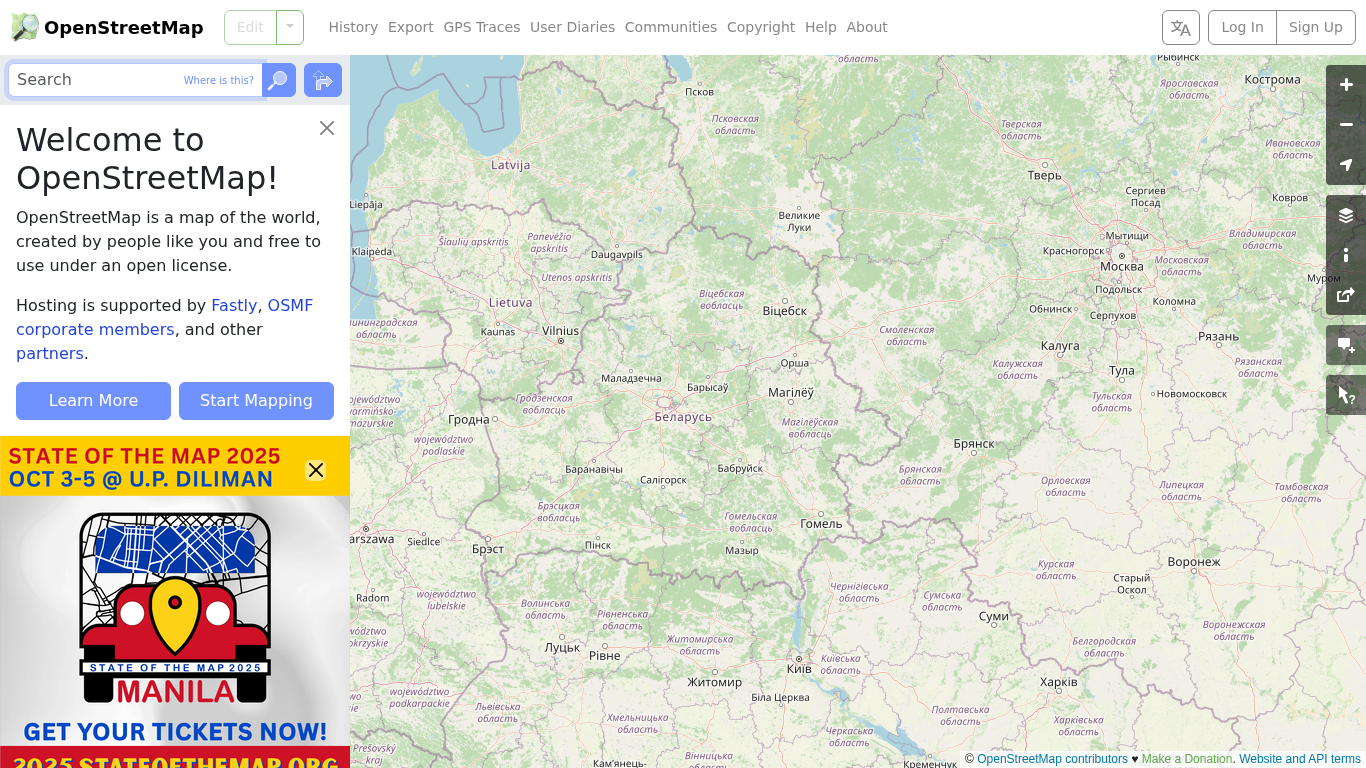This screenshot has width=1366, height=768.
Task: Zoom out with the minus icon
Action: [1346, 125]
